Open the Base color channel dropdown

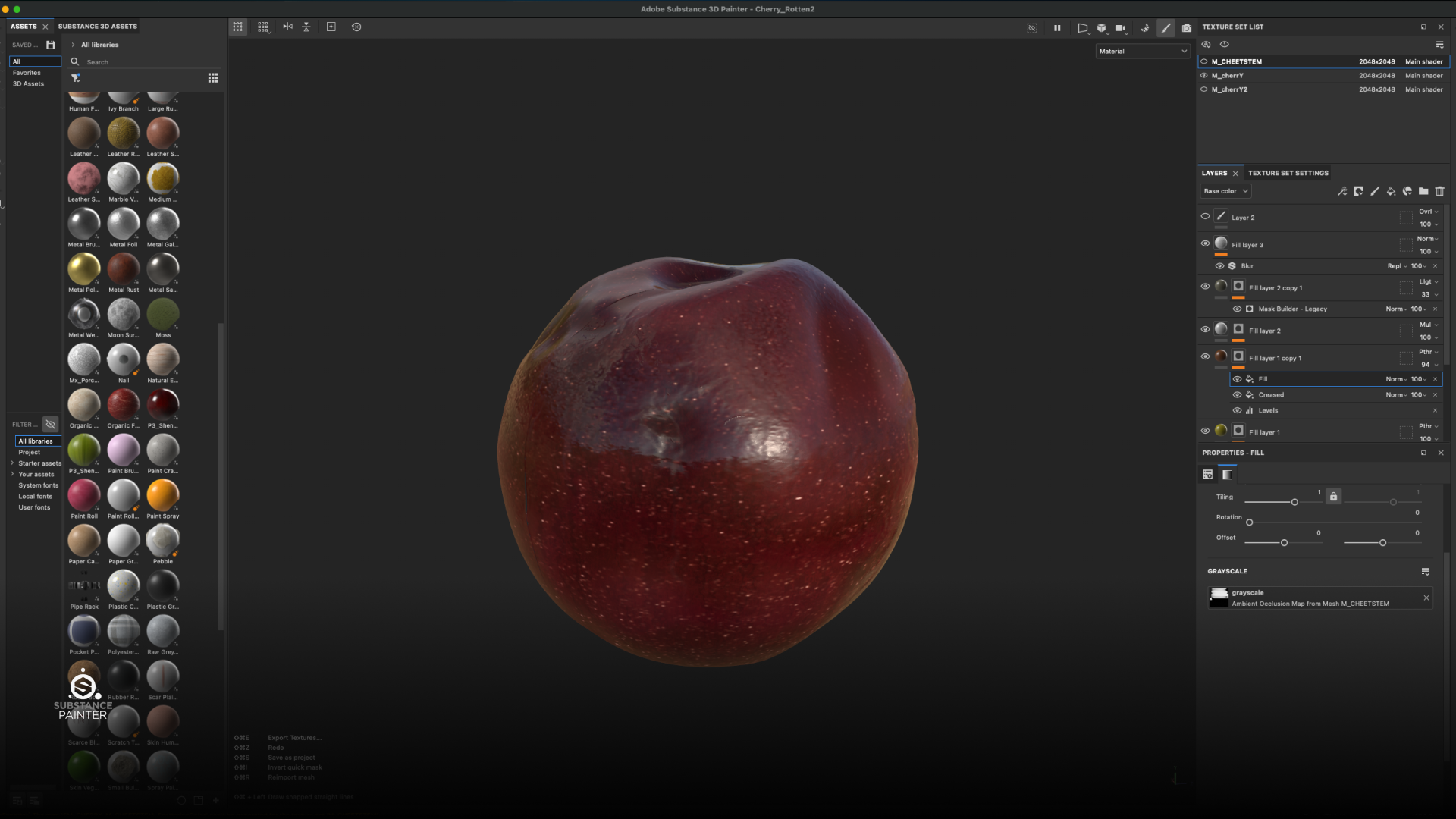click(1225, 191)
